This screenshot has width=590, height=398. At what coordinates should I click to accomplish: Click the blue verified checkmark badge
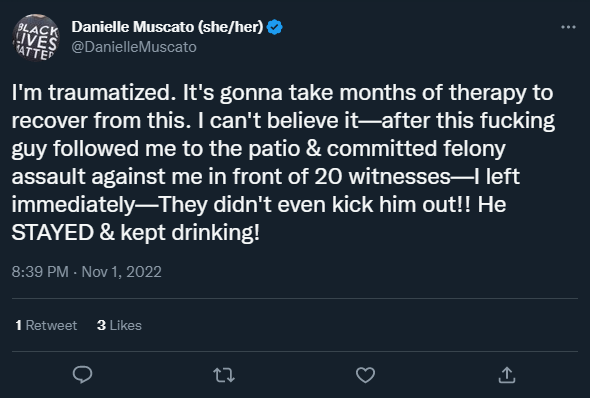pos(275,27)
